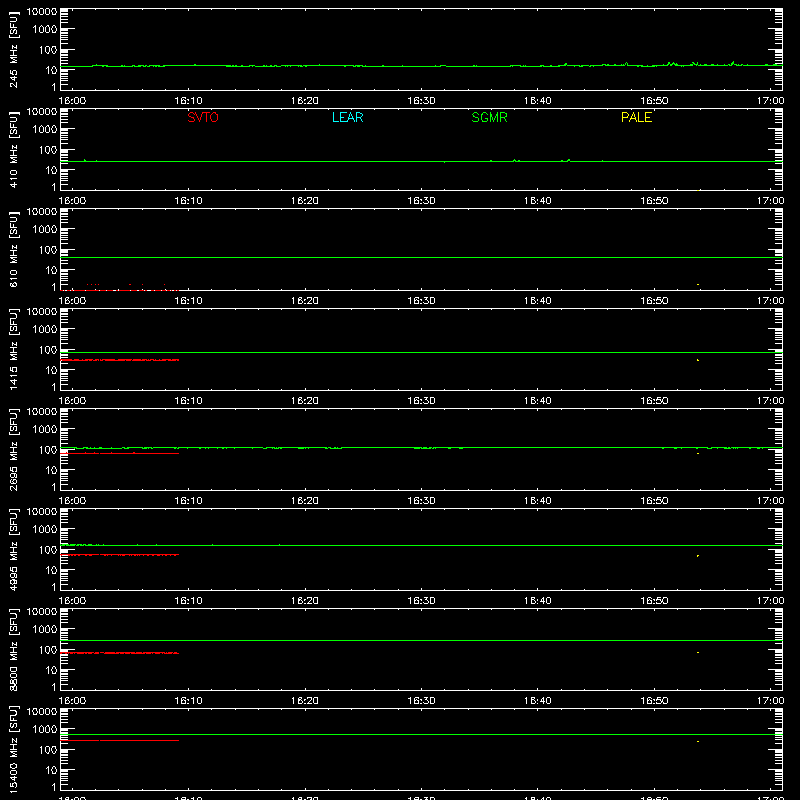Click 16:30 time label below 245 MHz panel
This screenshot has width=800, height=800.
pos(421,101)
